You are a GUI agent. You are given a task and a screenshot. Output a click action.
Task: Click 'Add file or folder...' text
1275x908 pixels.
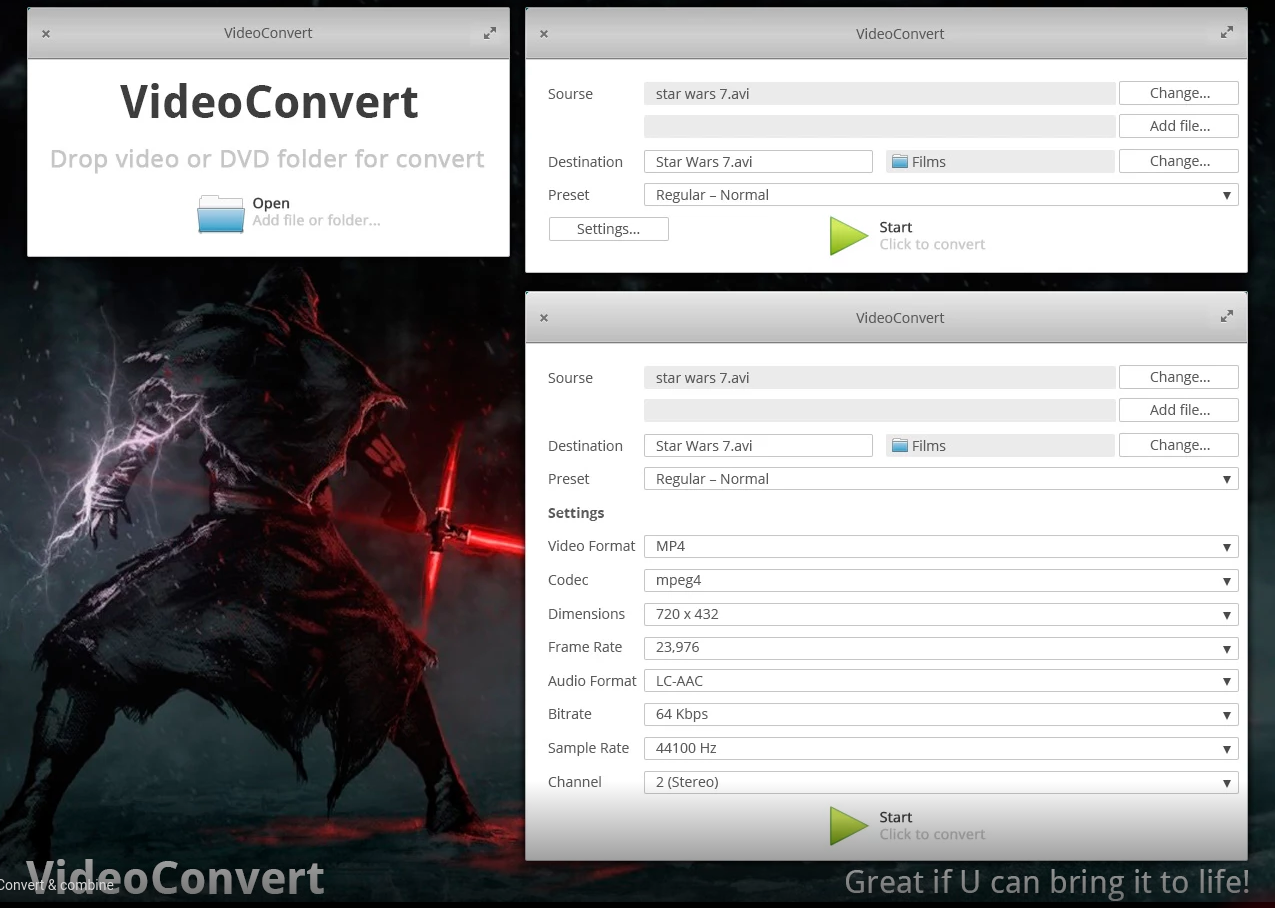click(x=316, y=220)
